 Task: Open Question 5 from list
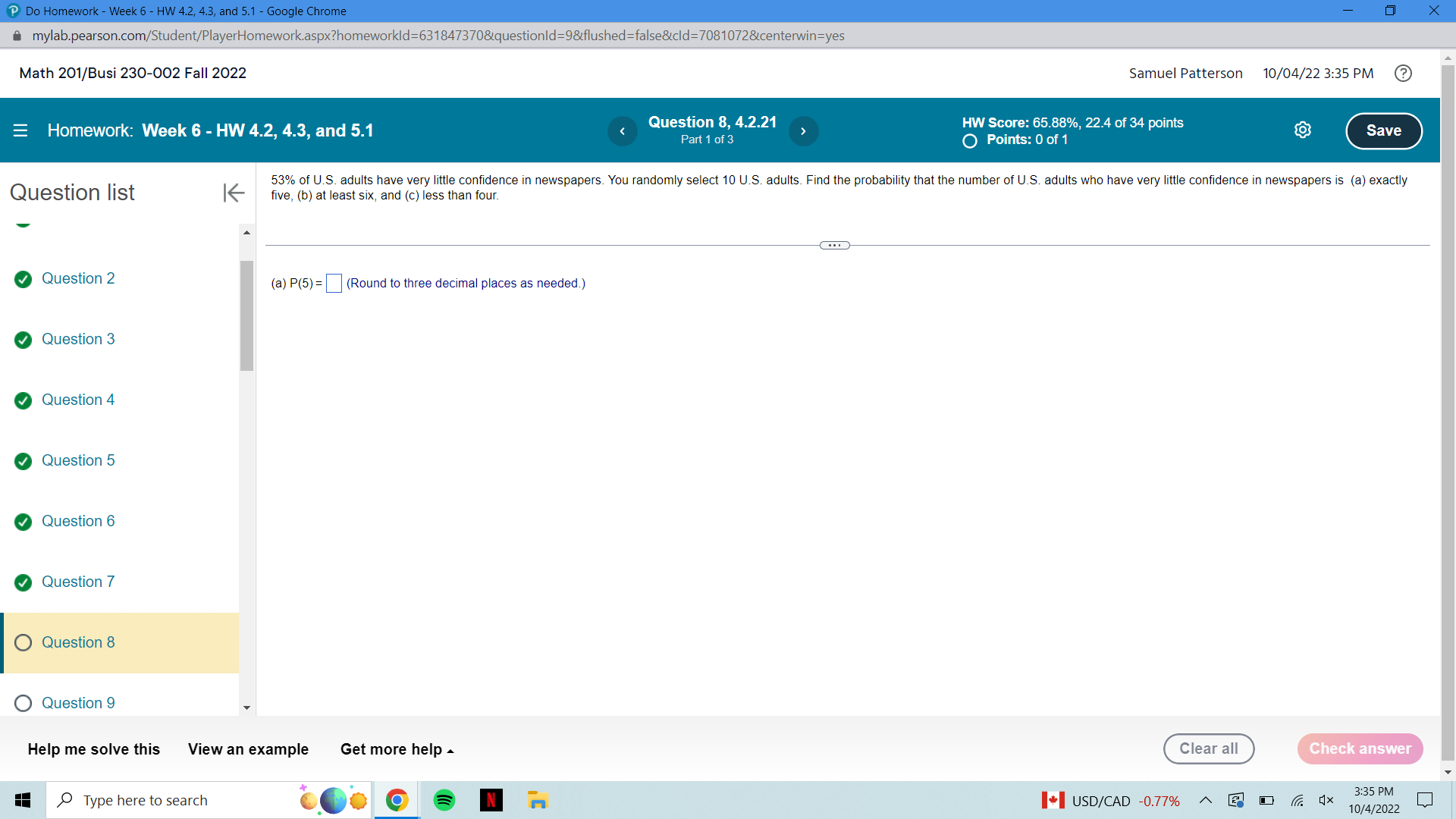[78, 460]
